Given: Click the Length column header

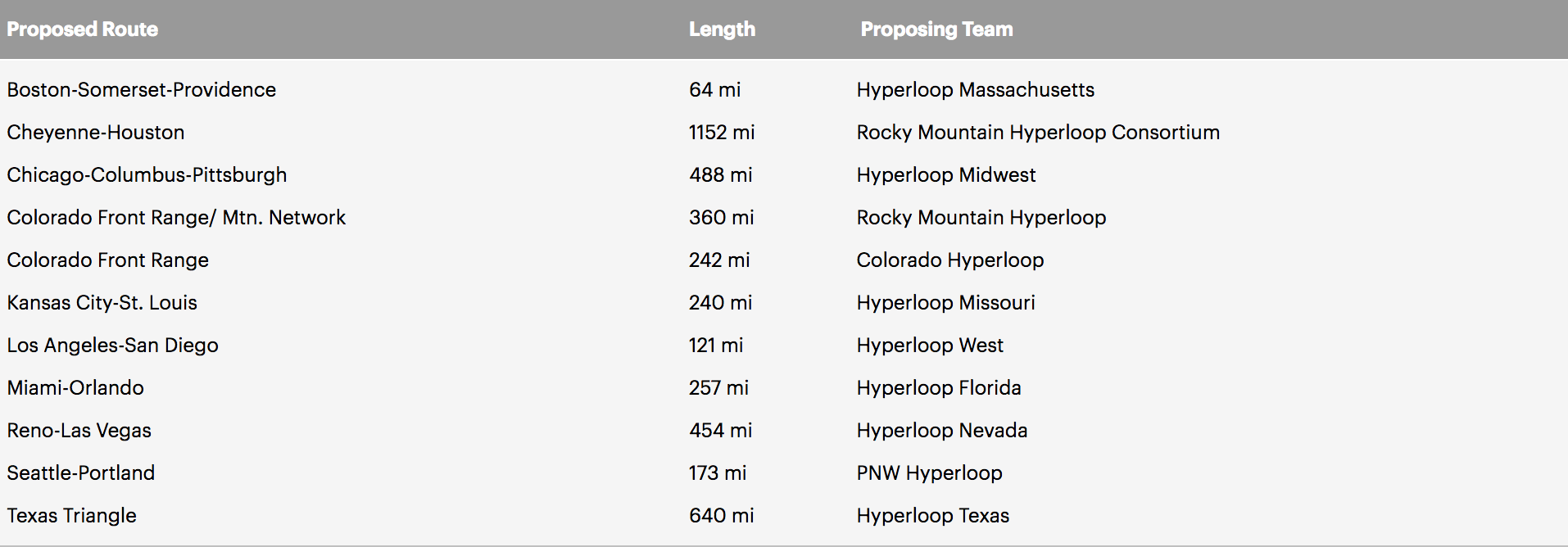Looking at the screenshot, I should point(722,29).
